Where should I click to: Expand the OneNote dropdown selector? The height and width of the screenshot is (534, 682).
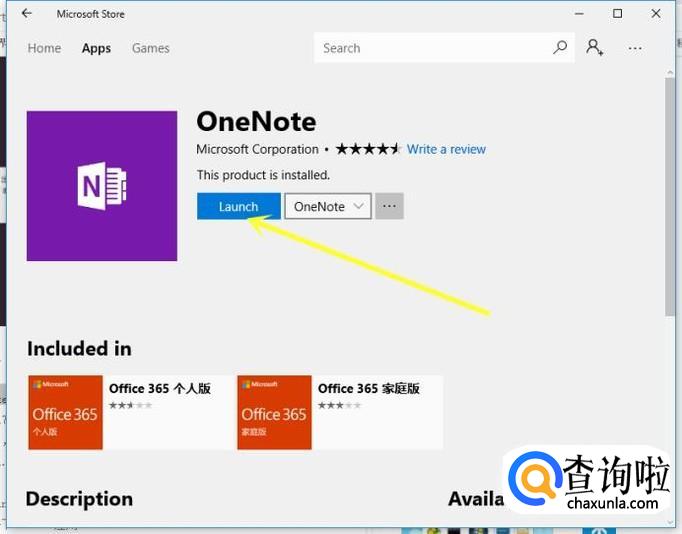tap(328, 206)
